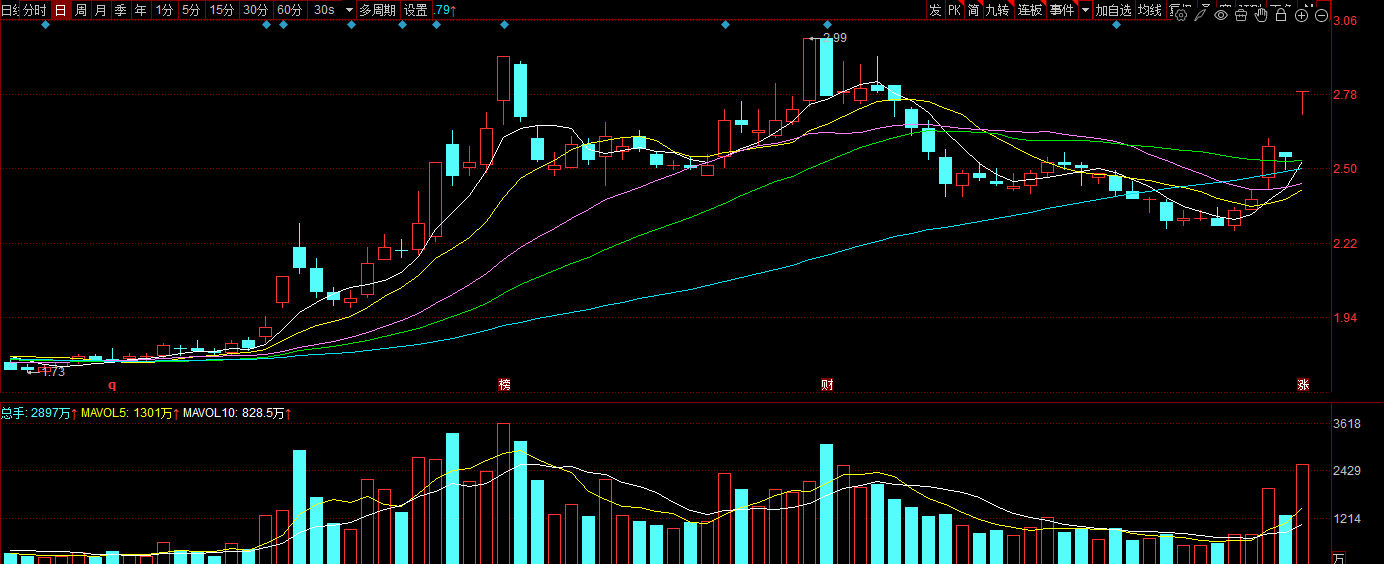Click the 1.94 price axis label
The image size is (1384, 564).
[x=1345, y=318]
